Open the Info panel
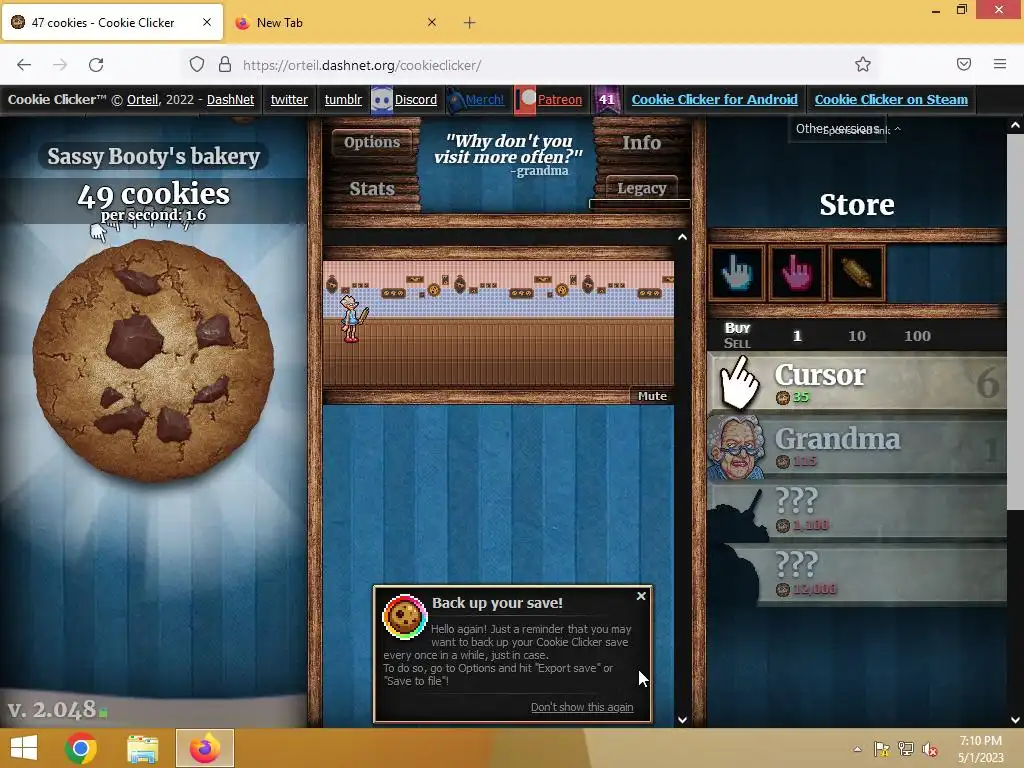This screenshot has height=768, width=1024. tap(641, 142)
